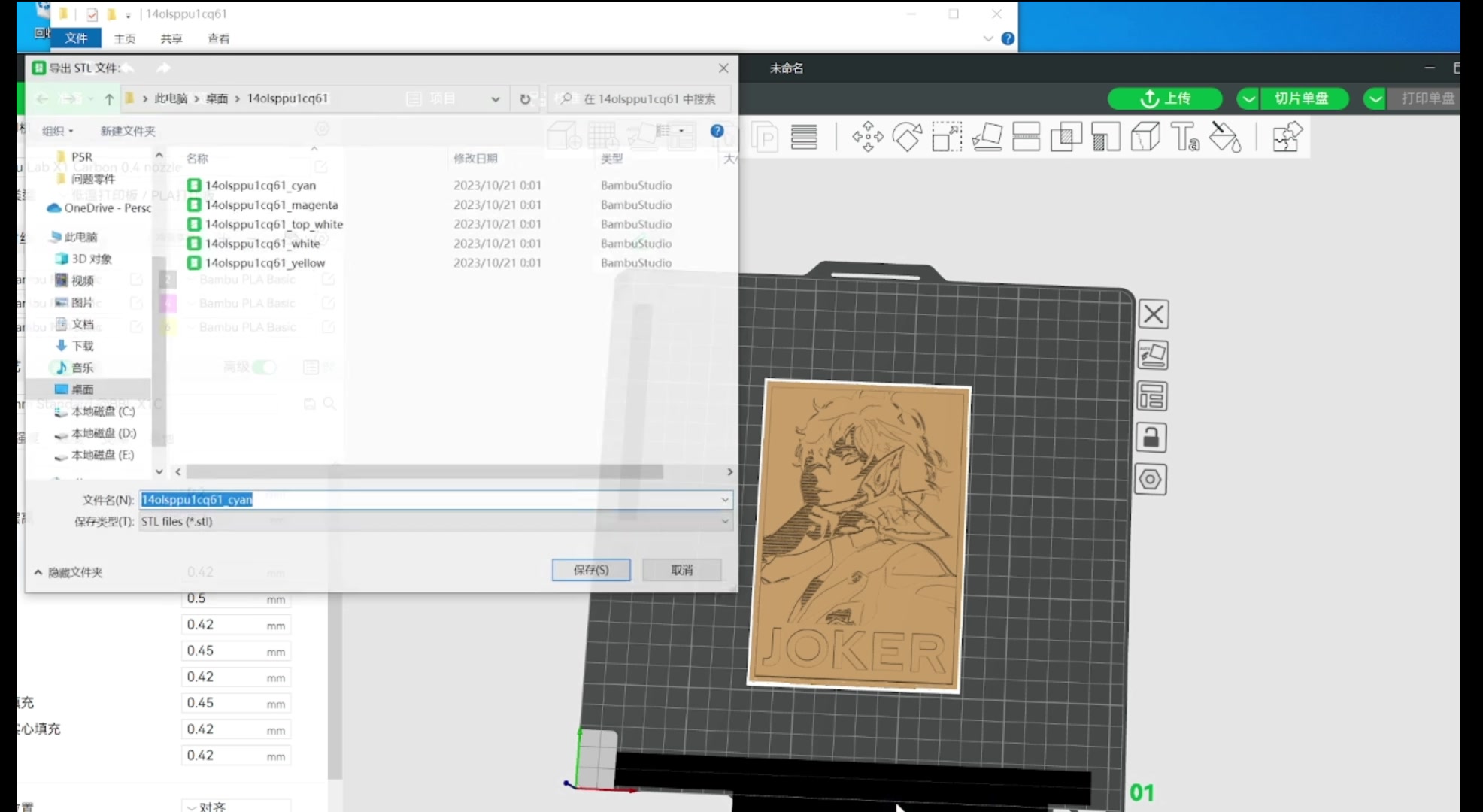Click the 保存(S) button
Screen dimensions: 1483x812
point(591,570)
